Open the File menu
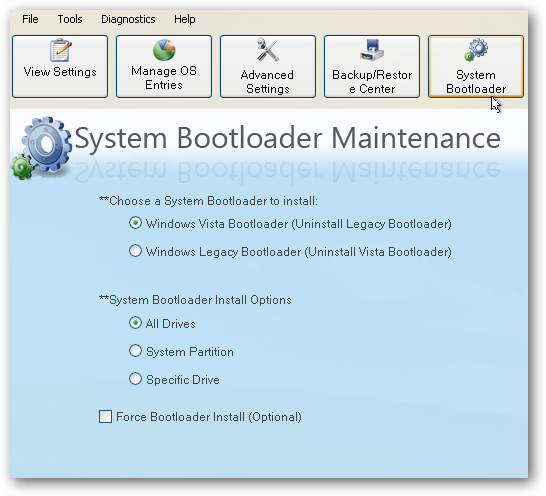 tap(30, 19)
